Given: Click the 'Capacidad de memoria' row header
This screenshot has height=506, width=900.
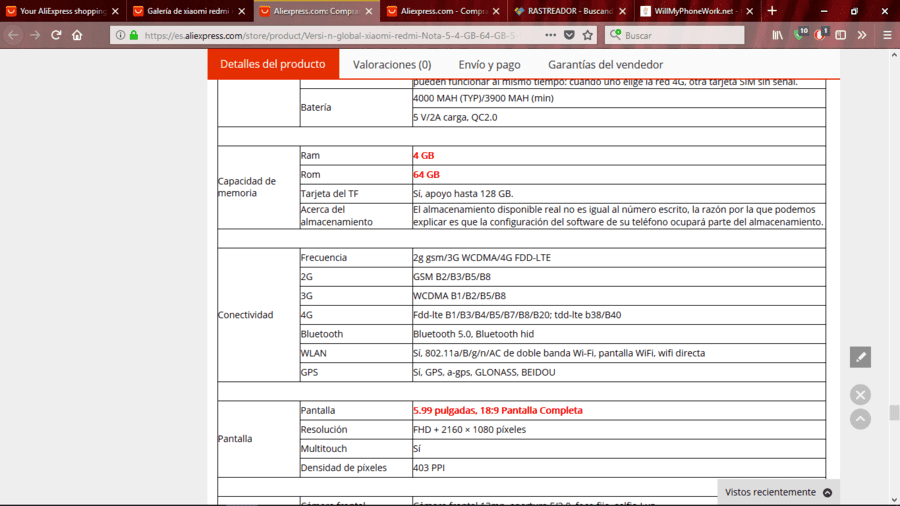Looking at the screenshot, I should 258,187.
